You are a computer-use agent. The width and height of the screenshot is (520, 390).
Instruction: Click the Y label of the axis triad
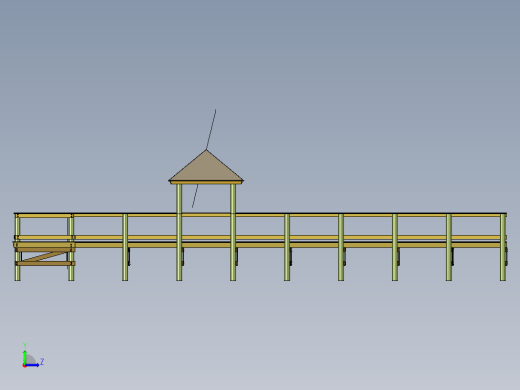pos(25,345)
